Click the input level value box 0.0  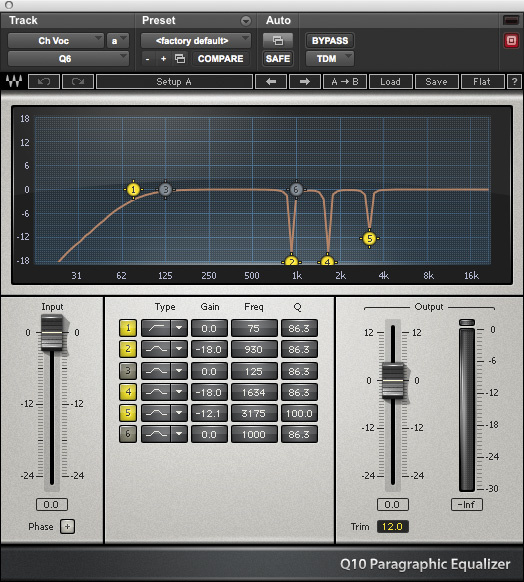[52, 504]
